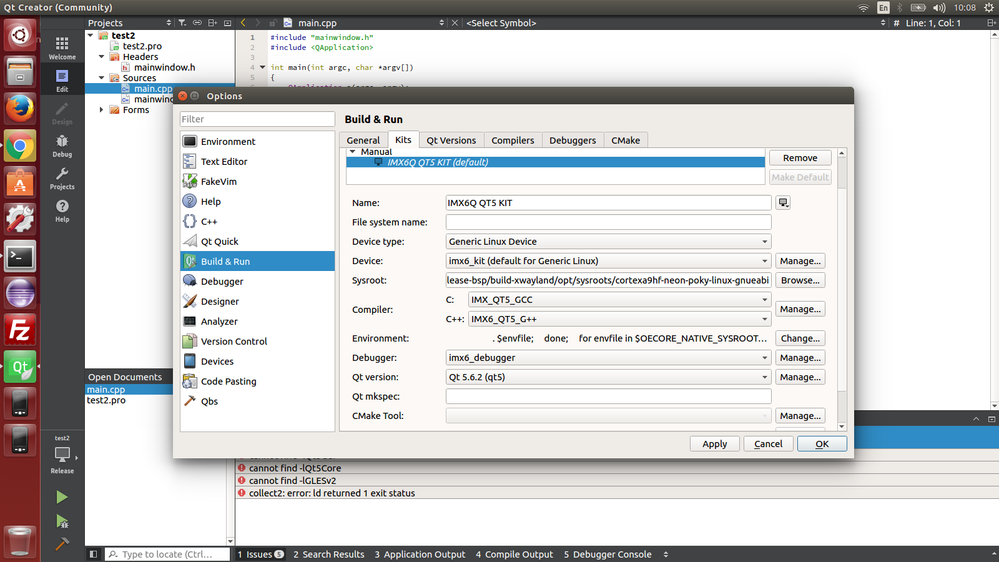Select Devices options category

[x=257, y=361]
